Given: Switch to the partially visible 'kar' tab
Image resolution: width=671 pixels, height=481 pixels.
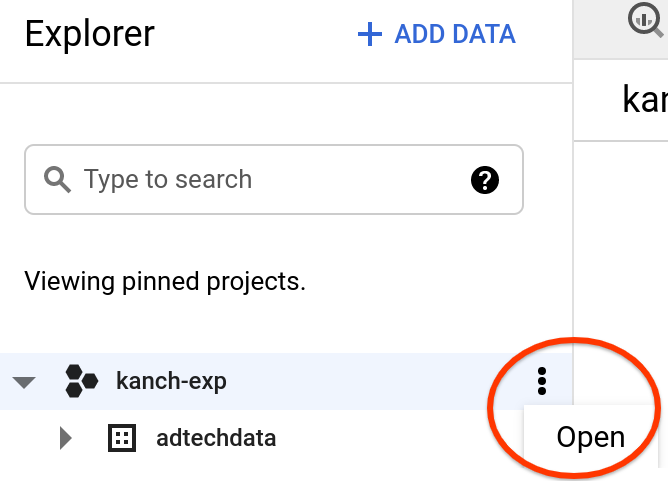Looking at the screenshot, I should coord(645,99).
